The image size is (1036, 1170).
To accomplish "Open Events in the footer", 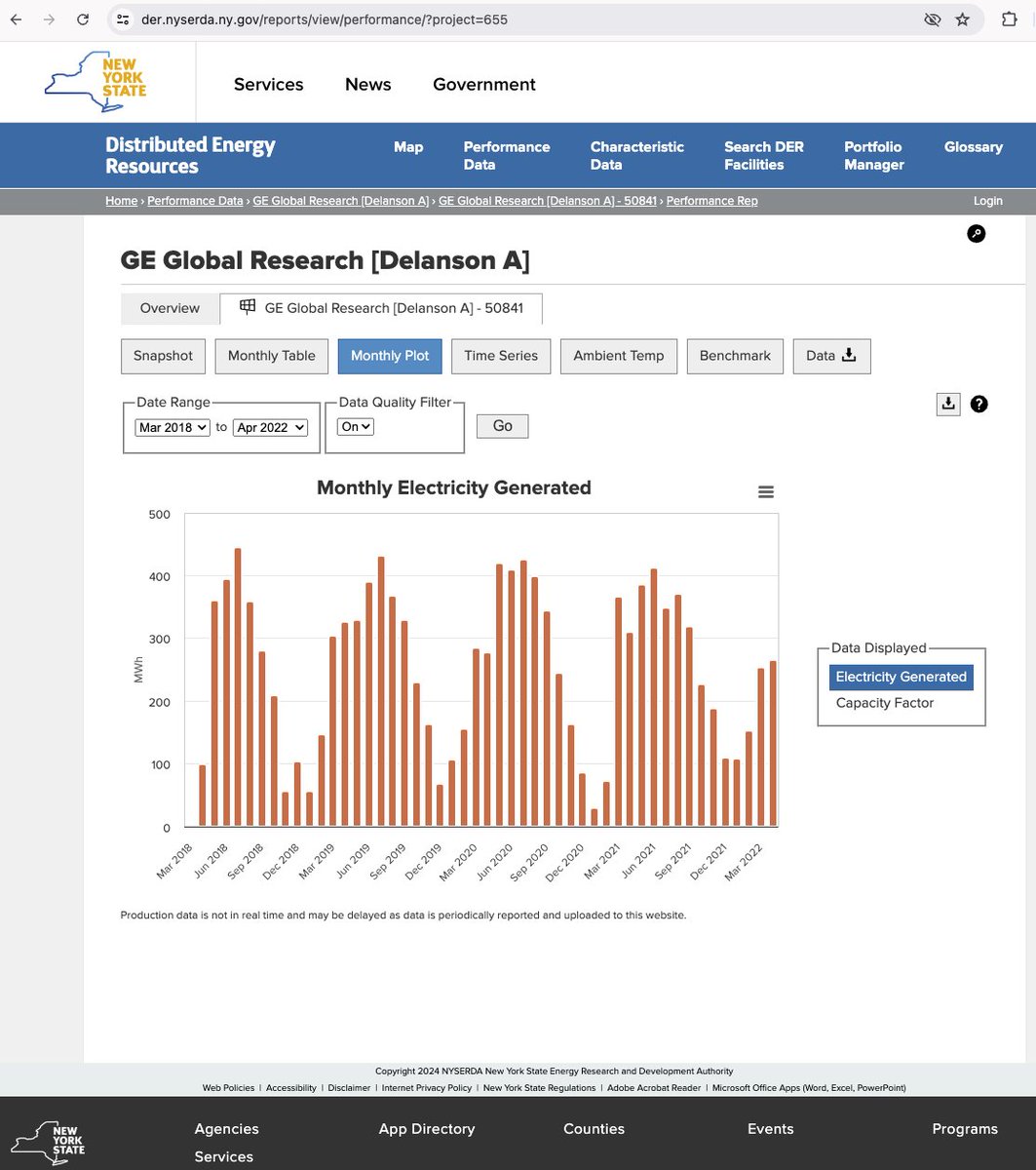I will click(x=771, y=1129).
